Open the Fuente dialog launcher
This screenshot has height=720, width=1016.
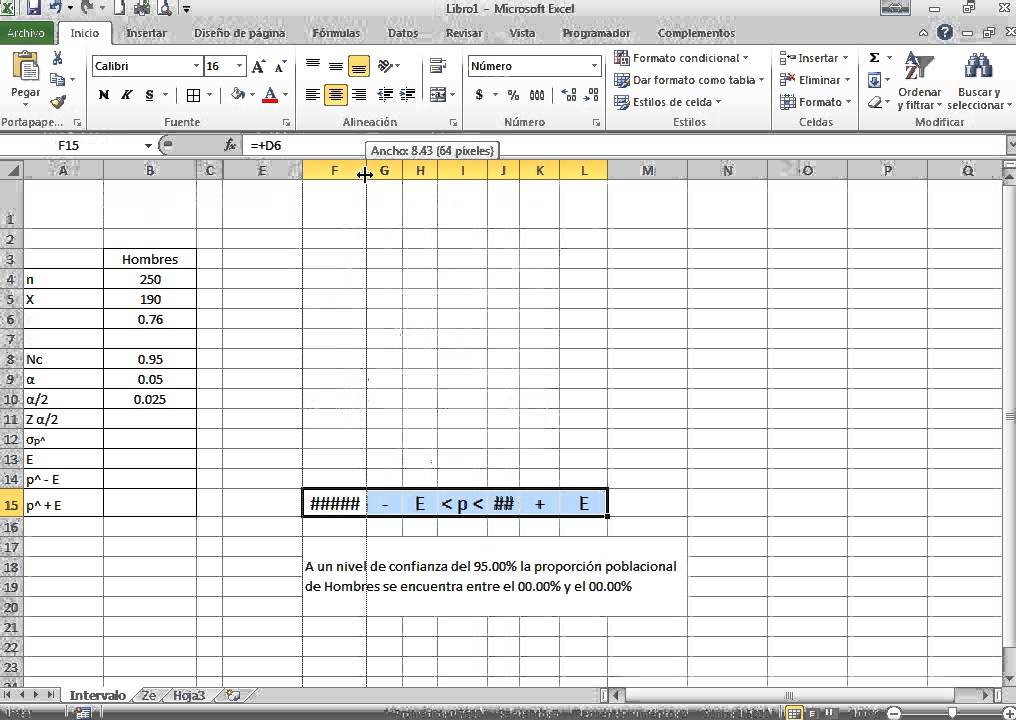tap(286, 122)
